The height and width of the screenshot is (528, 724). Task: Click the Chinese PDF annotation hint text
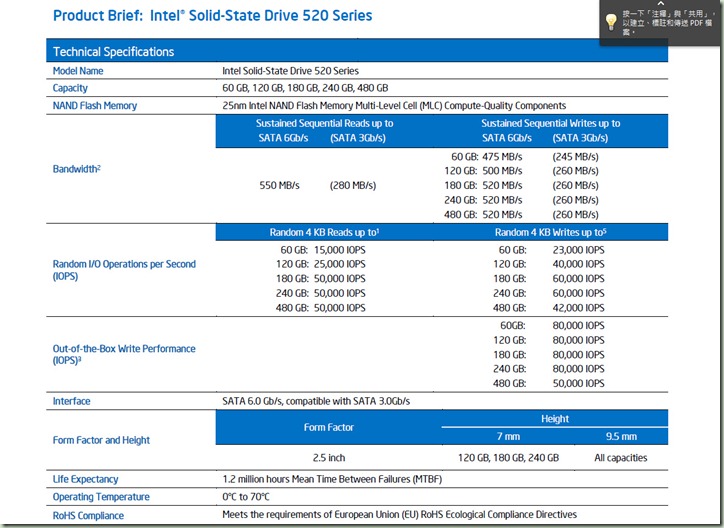[668, 23]
